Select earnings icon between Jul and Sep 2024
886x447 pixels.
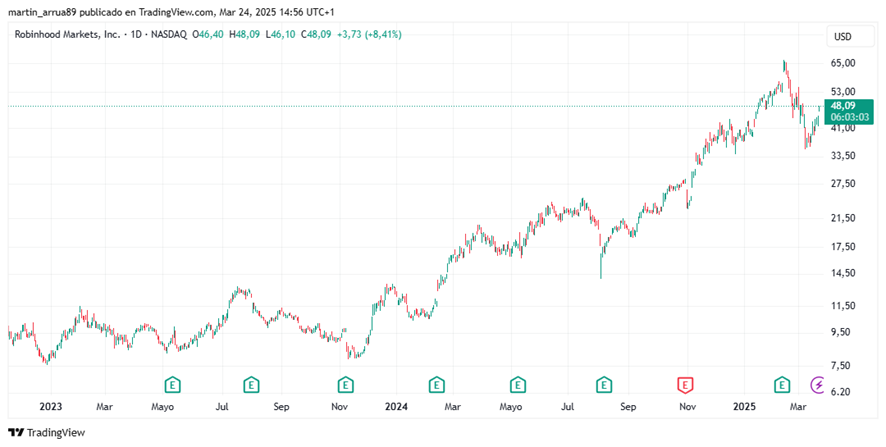[x=604, y=384]
